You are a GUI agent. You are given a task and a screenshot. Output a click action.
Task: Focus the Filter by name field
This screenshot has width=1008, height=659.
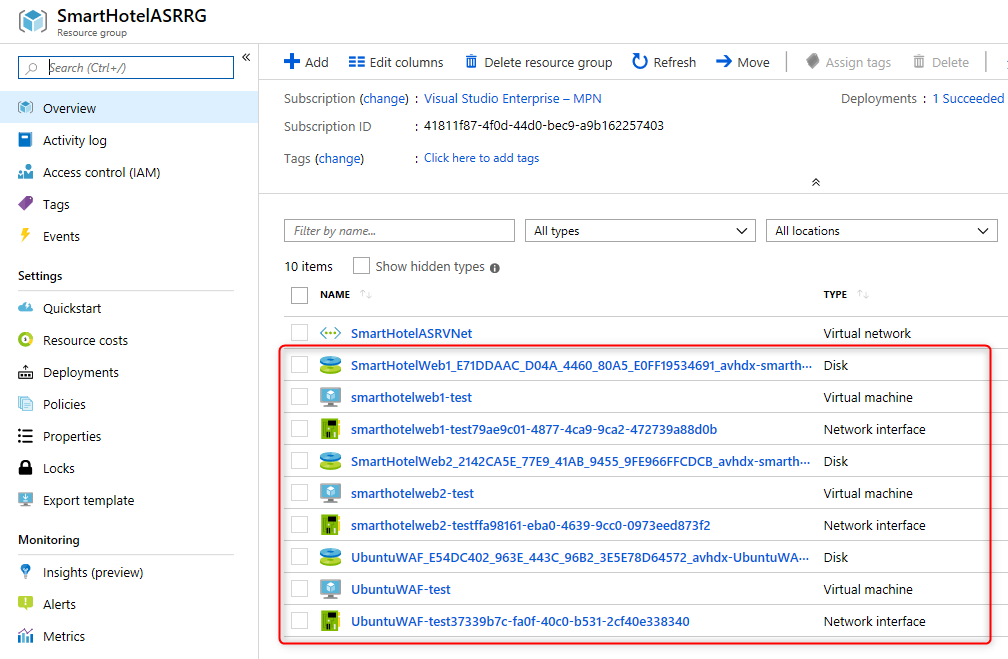[x=399, y=231]
